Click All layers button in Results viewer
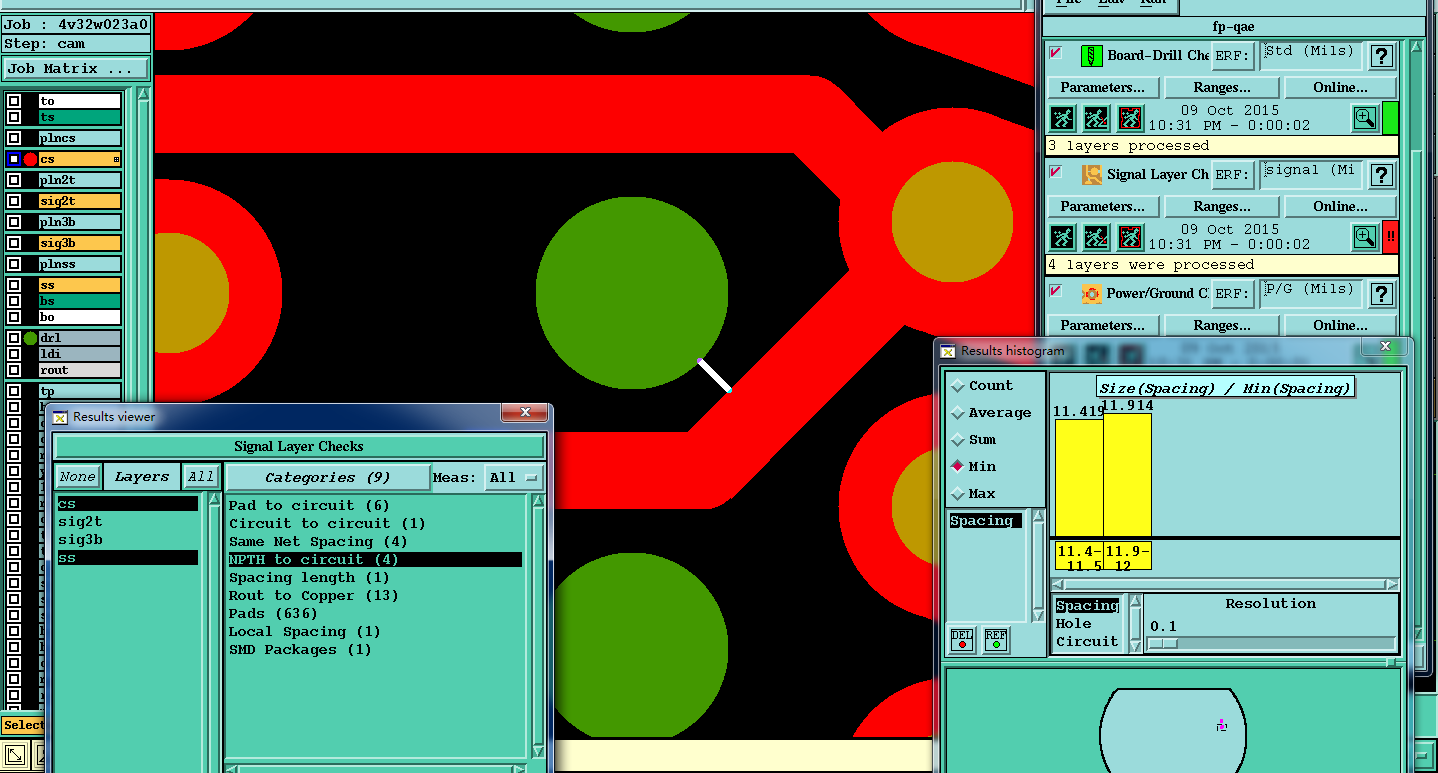 coord(201,477)
